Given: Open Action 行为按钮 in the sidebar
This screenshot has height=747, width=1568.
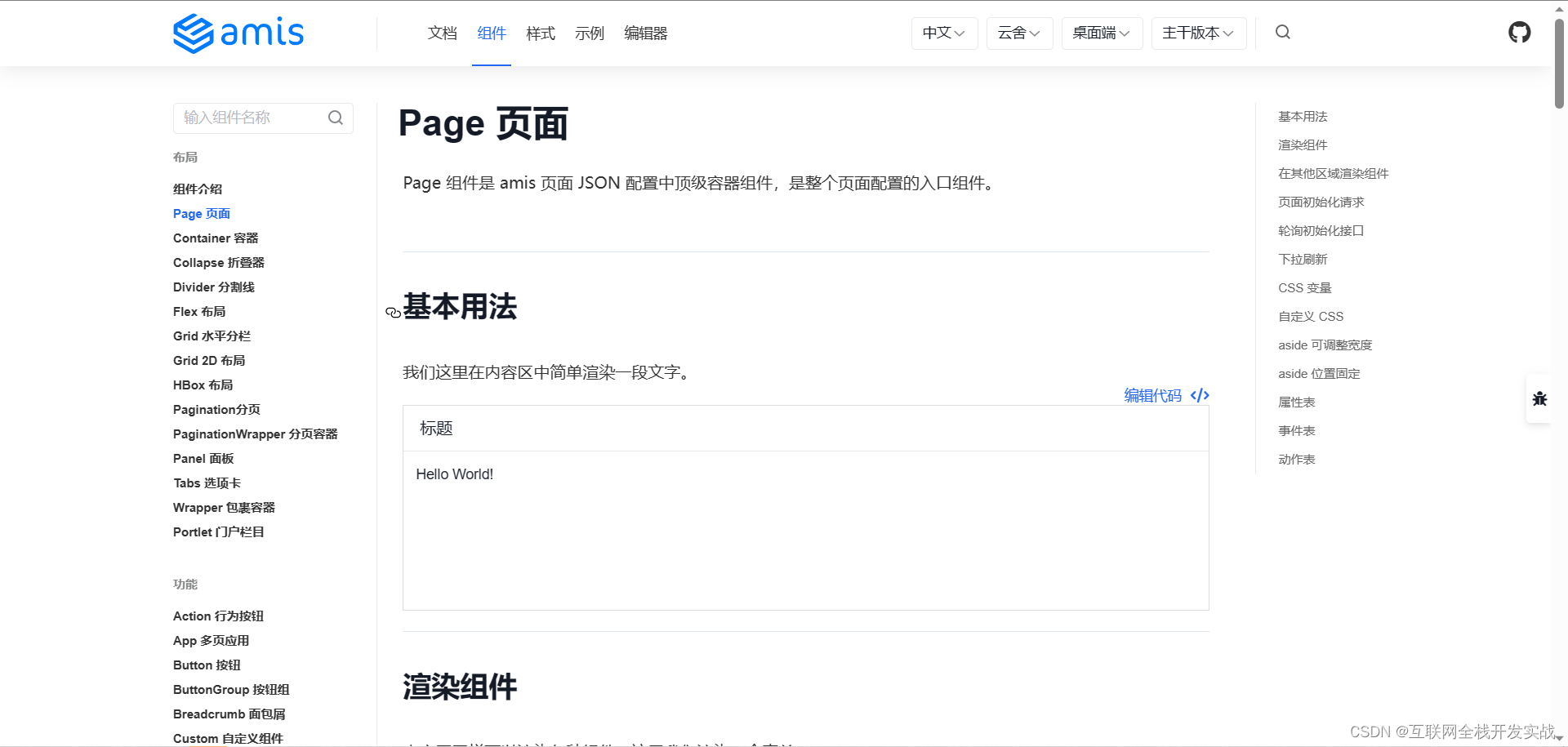Looking at the screenshot, I should click(219, 616).
